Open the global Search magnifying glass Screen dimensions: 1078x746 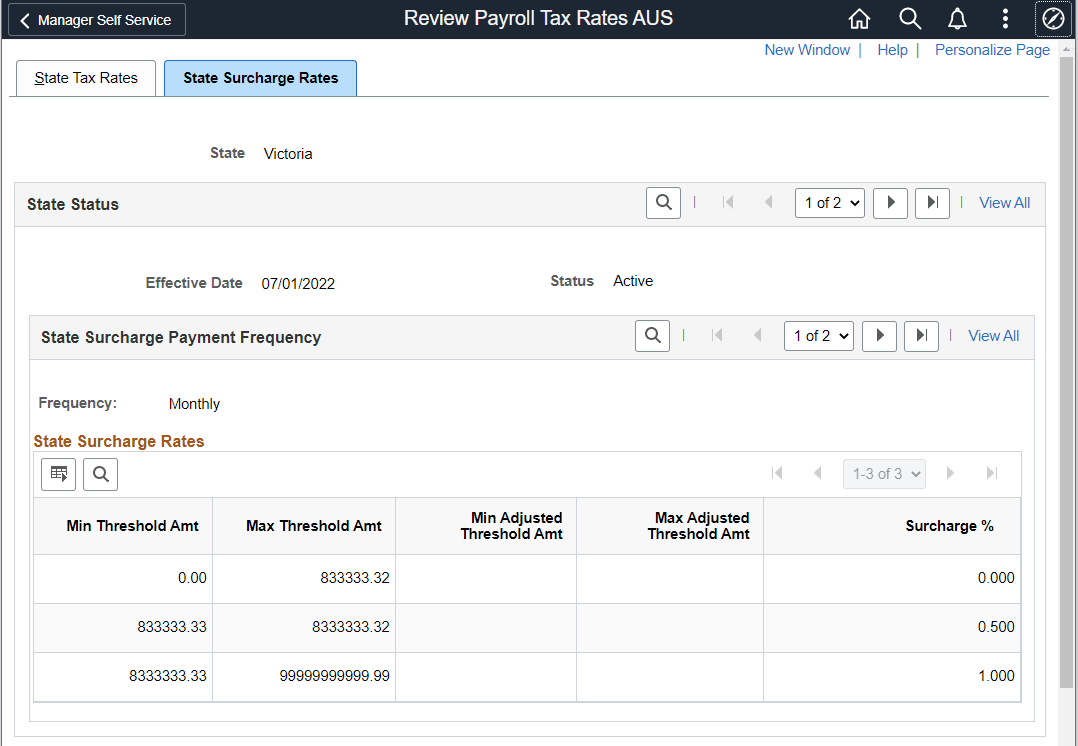tap(909, 18)
